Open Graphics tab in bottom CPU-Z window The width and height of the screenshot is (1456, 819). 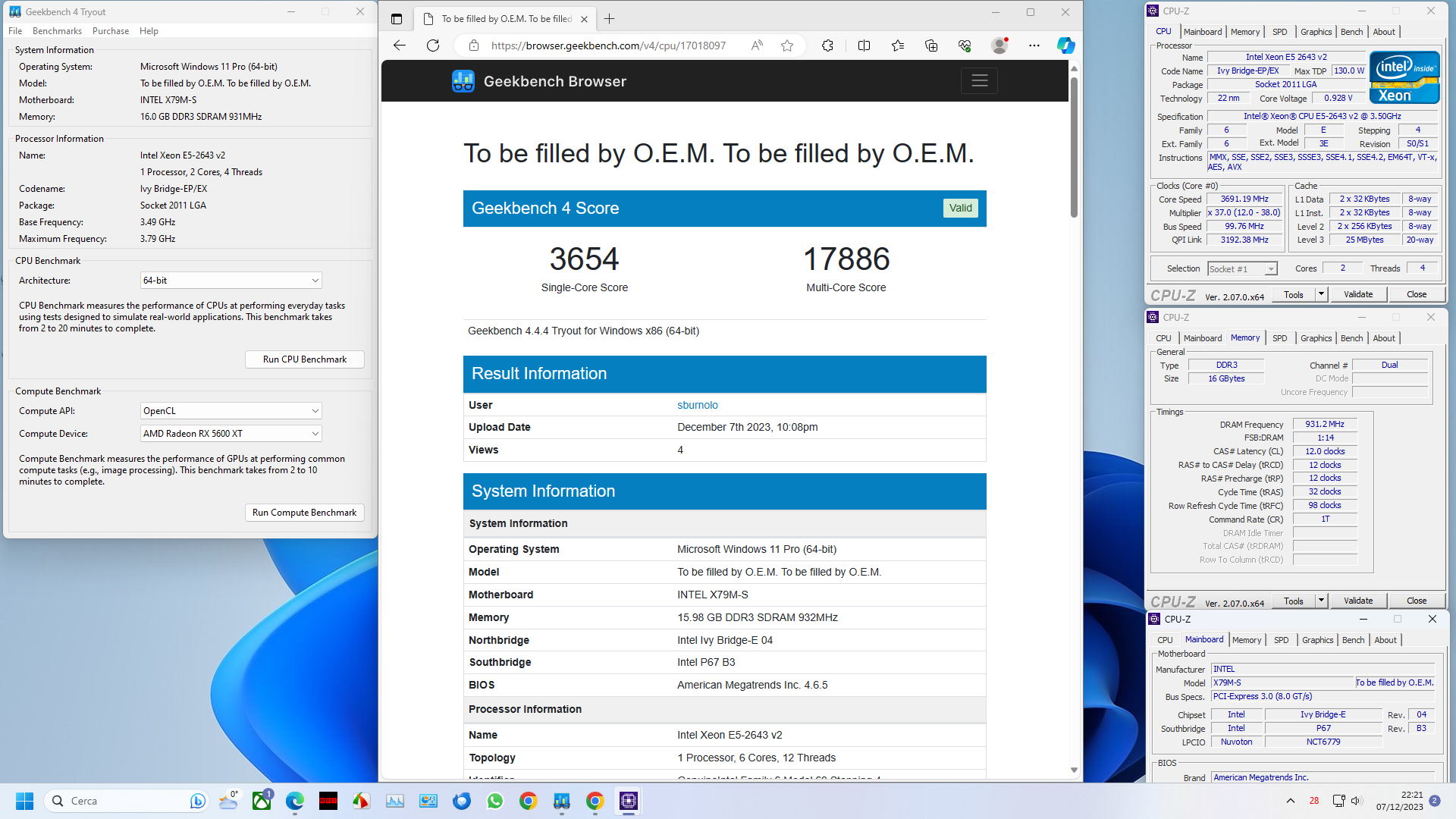click(x=1317, y=640)
